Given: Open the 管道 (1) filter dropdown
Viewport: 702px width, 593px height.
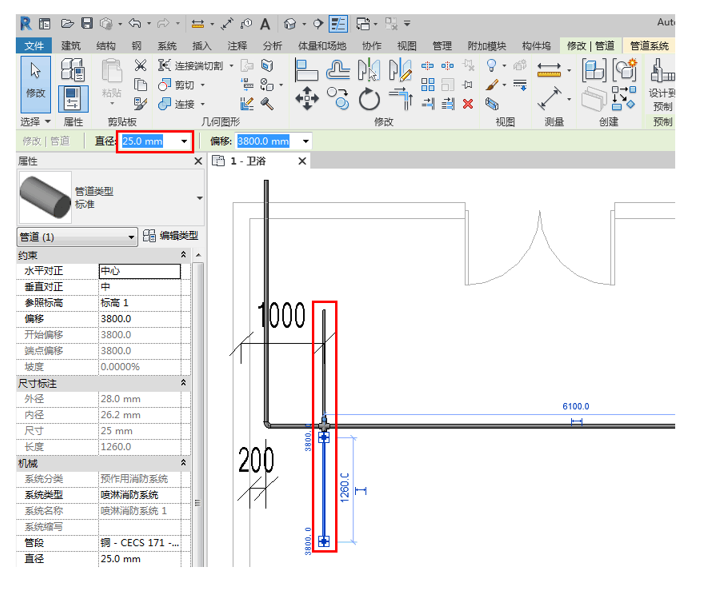Looking at the screenshot, I should pyautogui.click(x=131, y=237).
